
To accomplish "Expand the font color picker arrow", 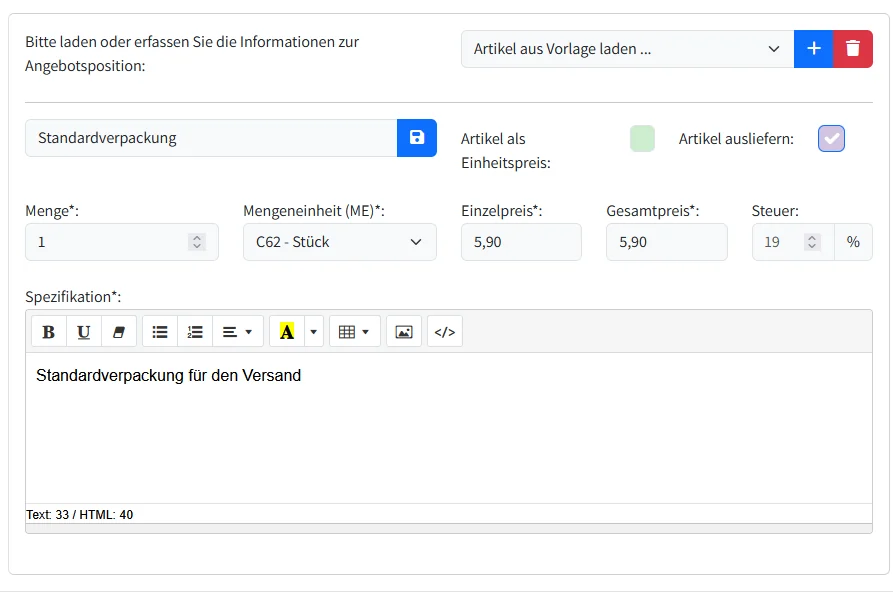I will [x=313, y=331].
